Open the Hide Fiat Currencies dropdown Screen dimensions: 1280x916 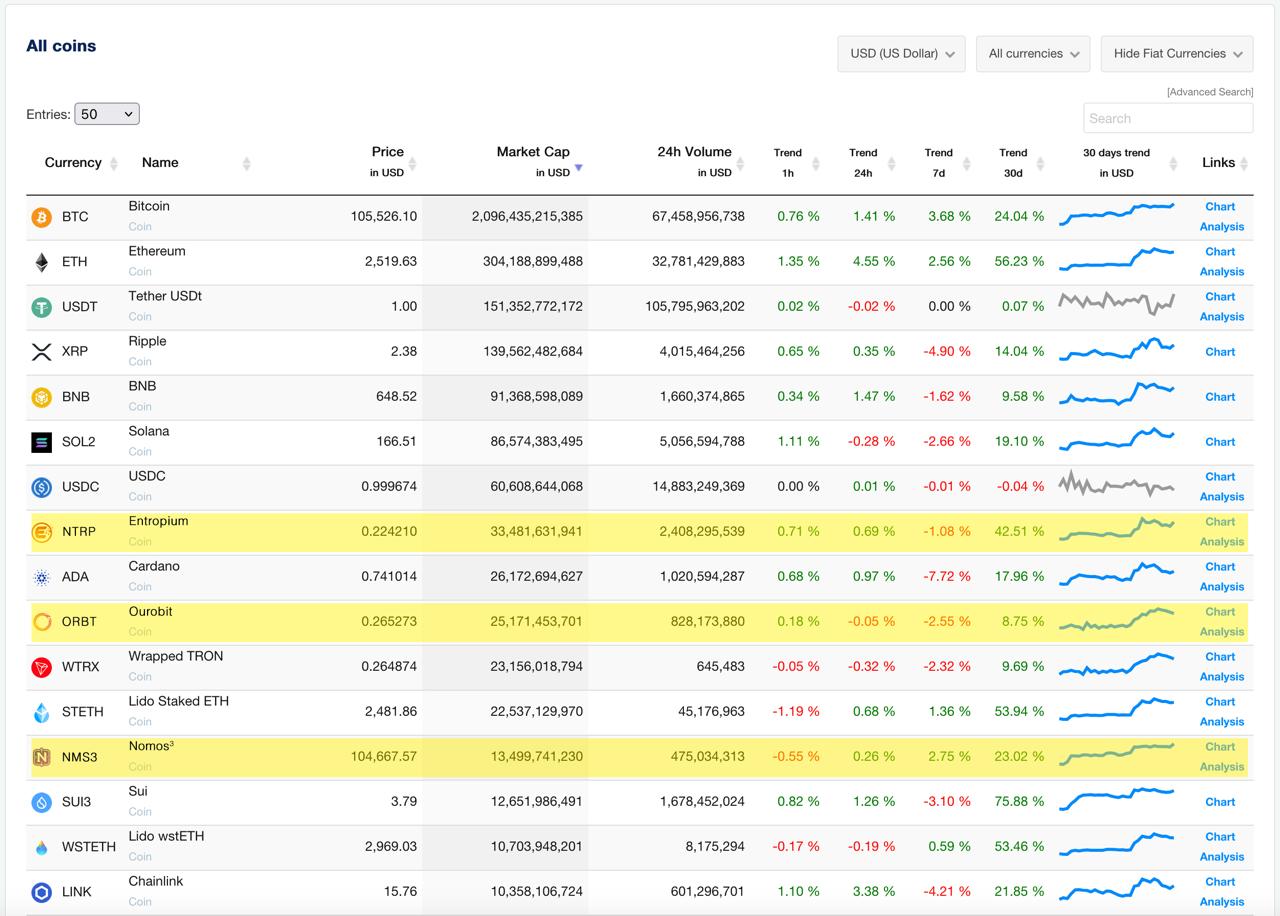click(1176, 54)
